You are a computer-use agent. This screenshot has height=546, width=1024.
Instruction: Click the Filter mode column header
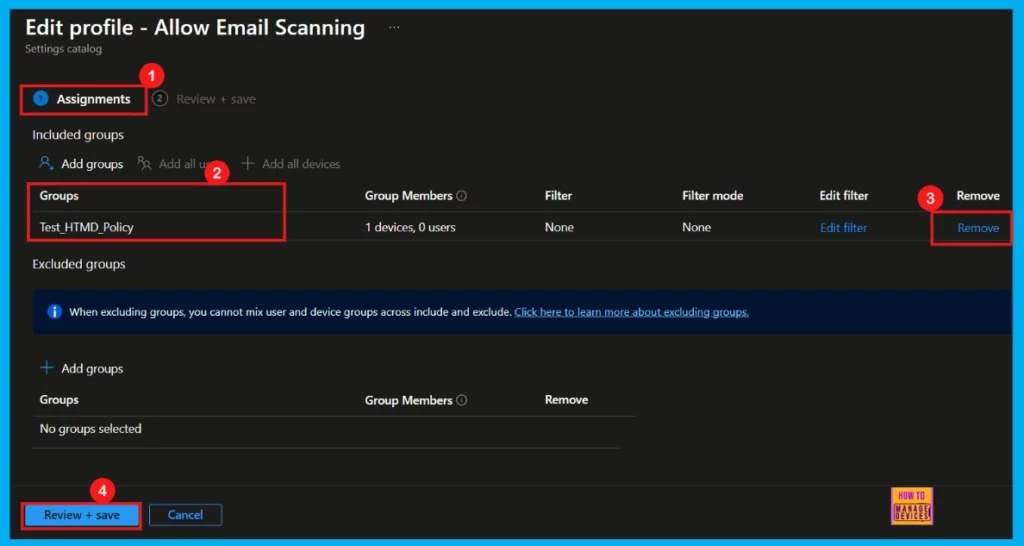[712, 196]
